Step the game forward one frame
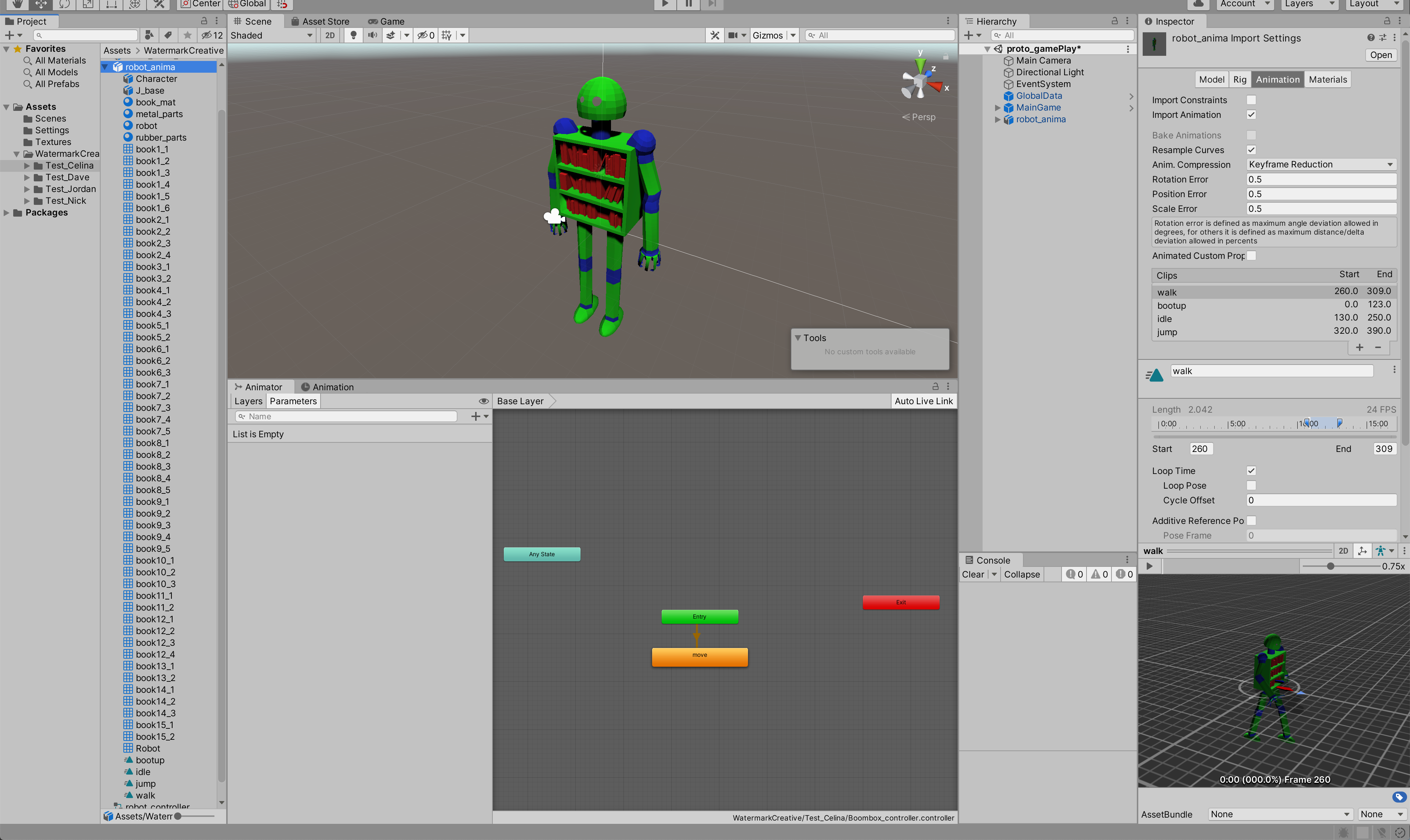This screenshot has height=840, width=1410. click(x=712, y=4)
